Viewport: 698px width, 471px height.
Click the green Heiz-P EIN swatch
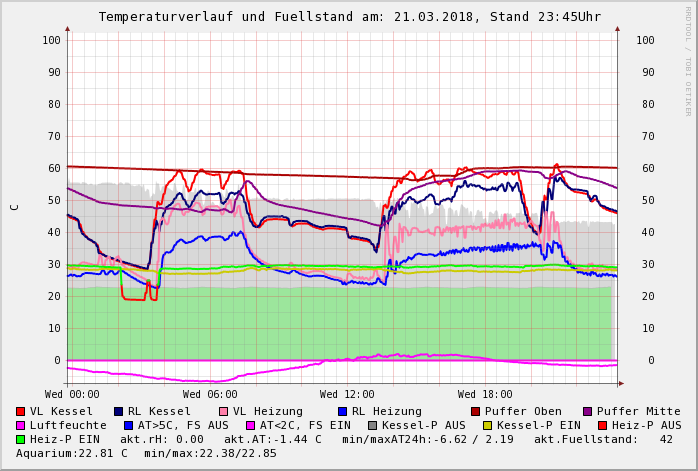coord(20,439)
